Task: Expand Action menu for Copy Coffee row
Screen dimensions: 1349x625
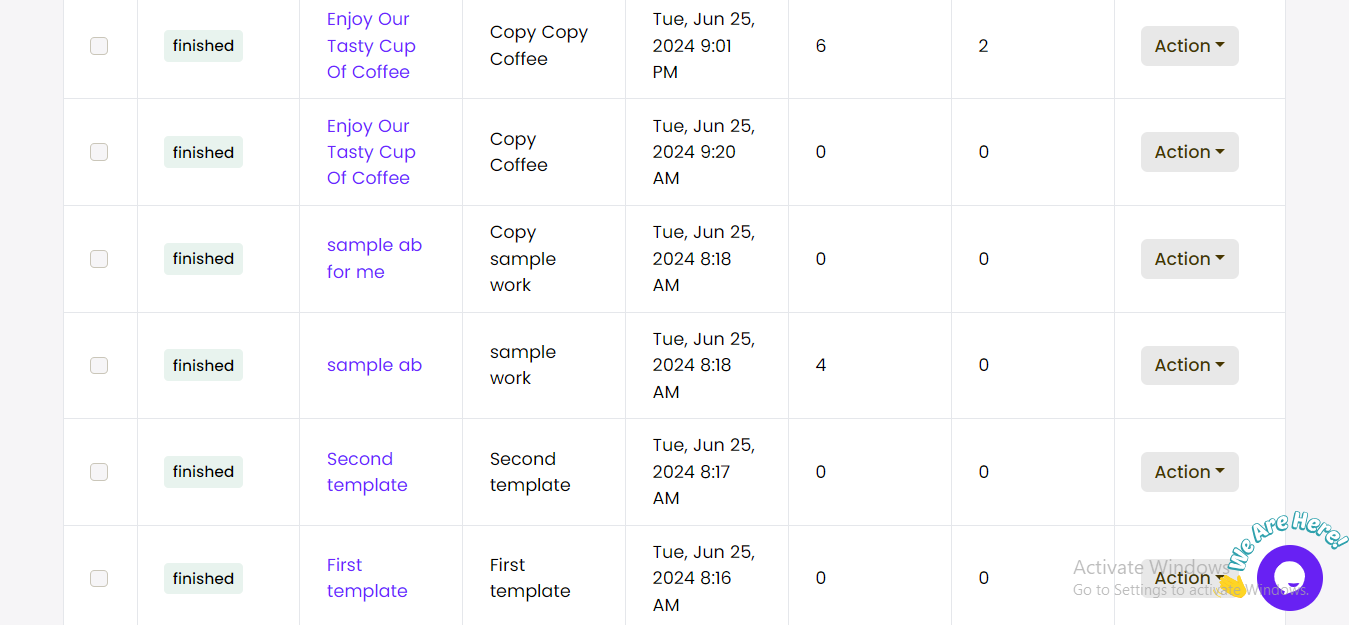Action: [1189, 152]
